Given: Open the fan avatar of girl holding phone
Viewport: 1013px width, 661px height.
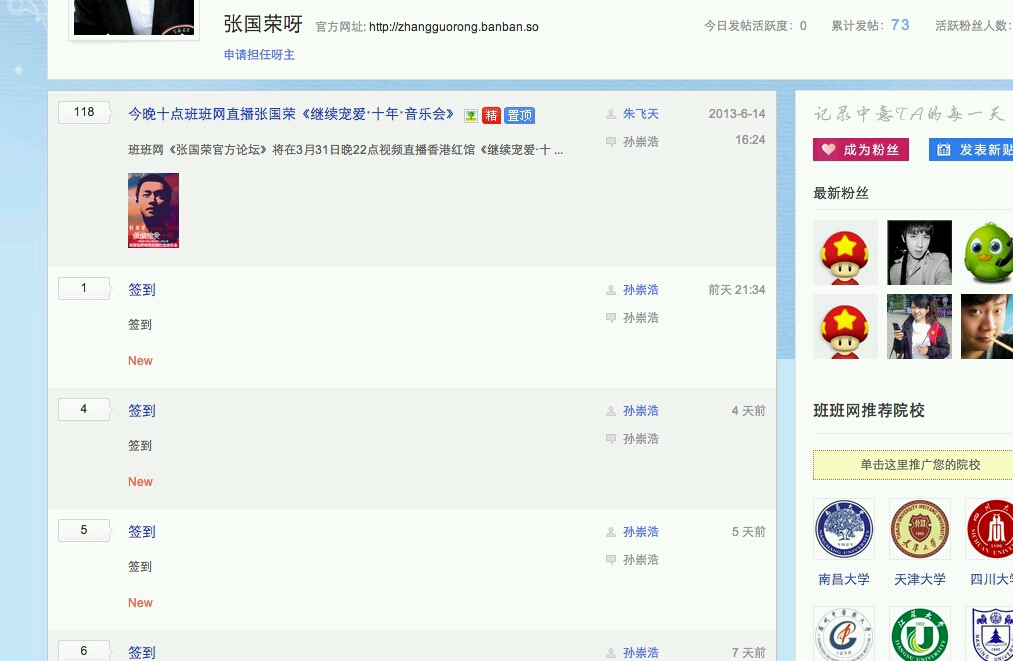Looking at the screenshot, I should 919,326.
